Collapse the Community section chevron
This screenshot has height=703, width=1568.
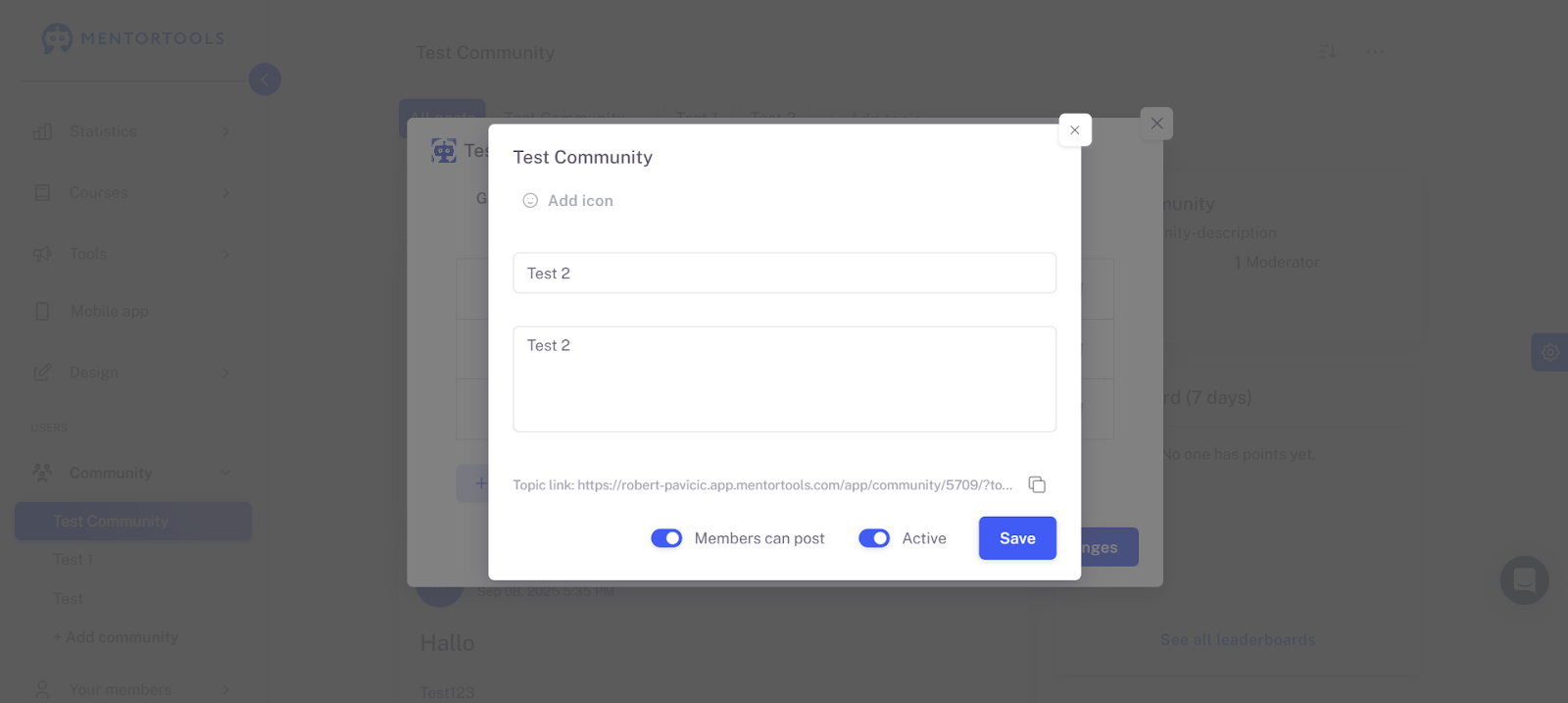[225, 473]
